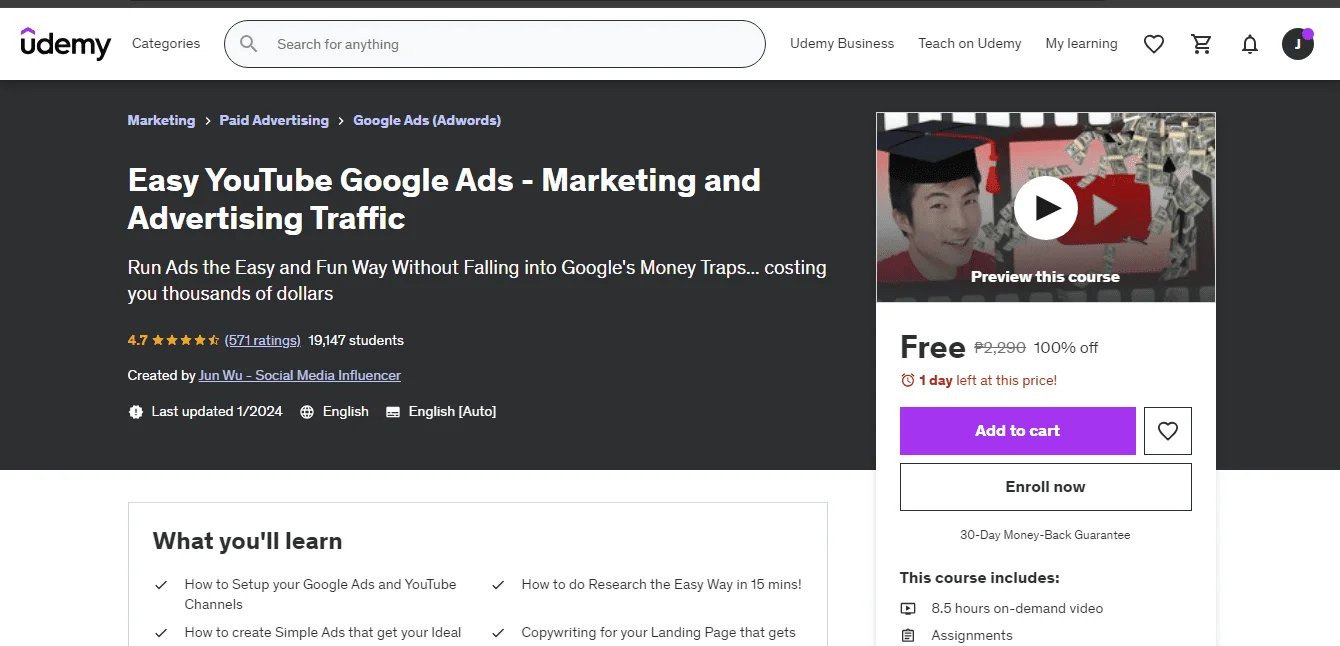Image resolution: width=1340 pixels, height=646 pixels.
Task: Play the course preview video
Action: [x=1046, y=207]
